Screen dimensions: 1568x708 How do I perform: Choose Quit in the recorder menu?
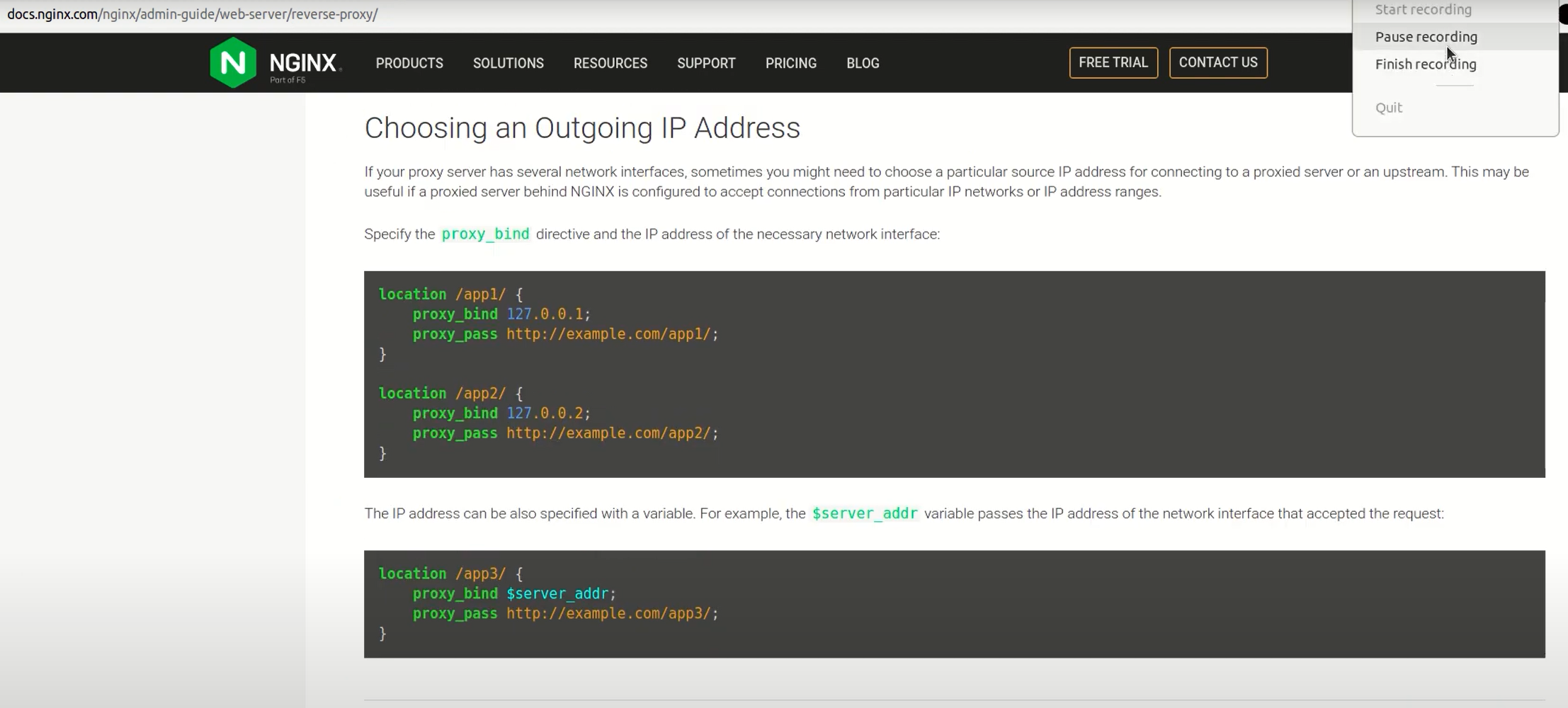1389,108
